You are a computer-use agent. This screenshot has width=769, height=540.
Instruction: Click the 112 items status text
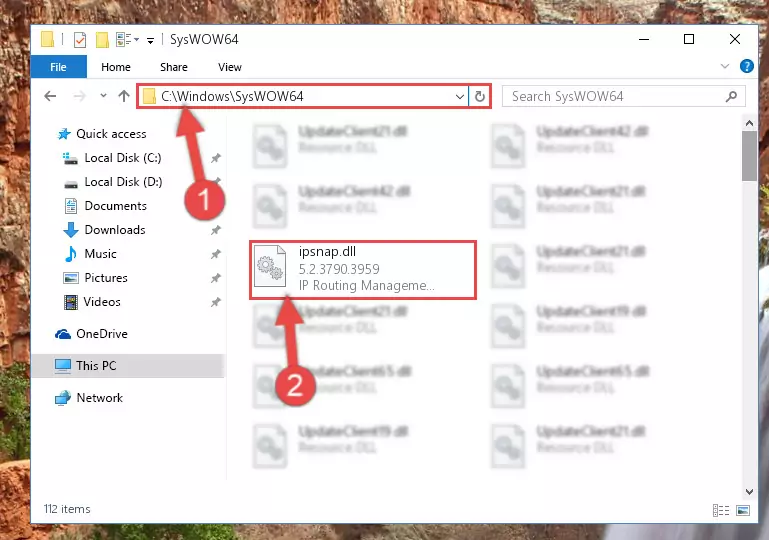pos(67,509)
